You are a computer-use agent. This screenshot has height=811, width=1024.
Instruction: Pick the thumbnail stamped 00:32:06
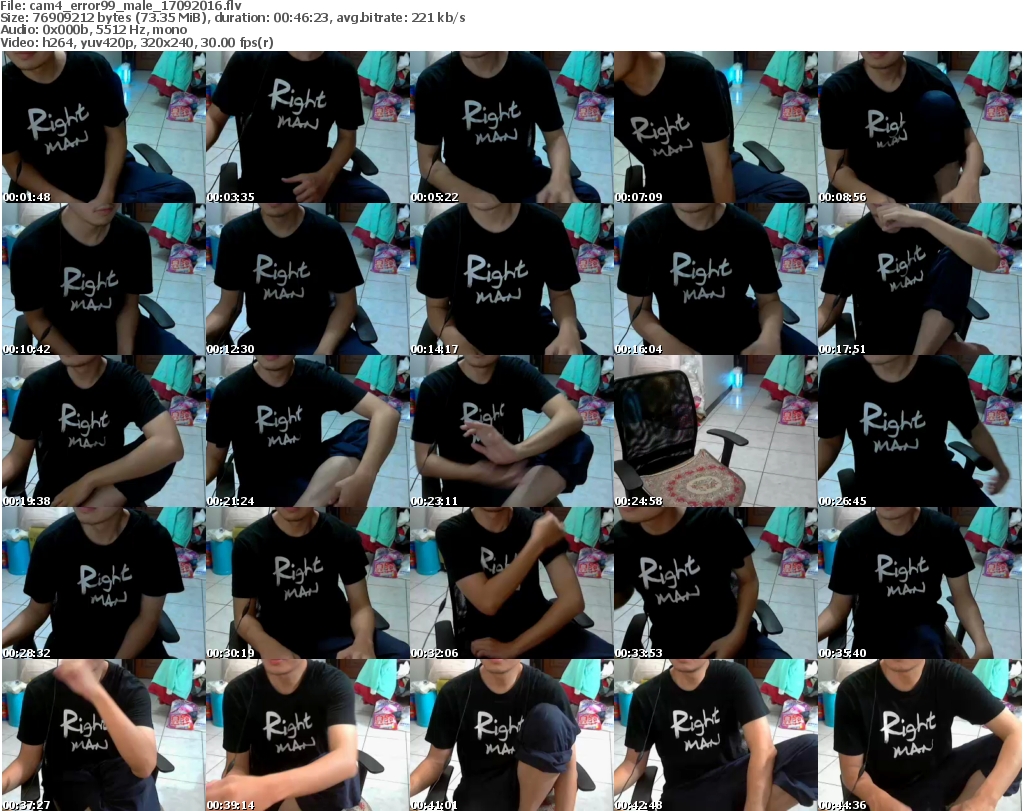(x=511, y=583)
